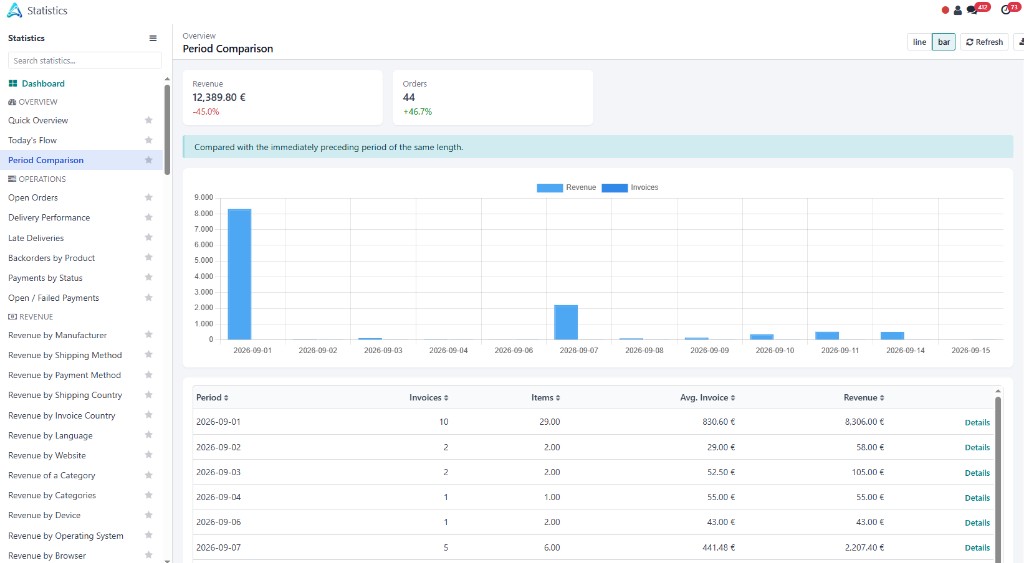Switch chart to line view

[x=919, y=42]
